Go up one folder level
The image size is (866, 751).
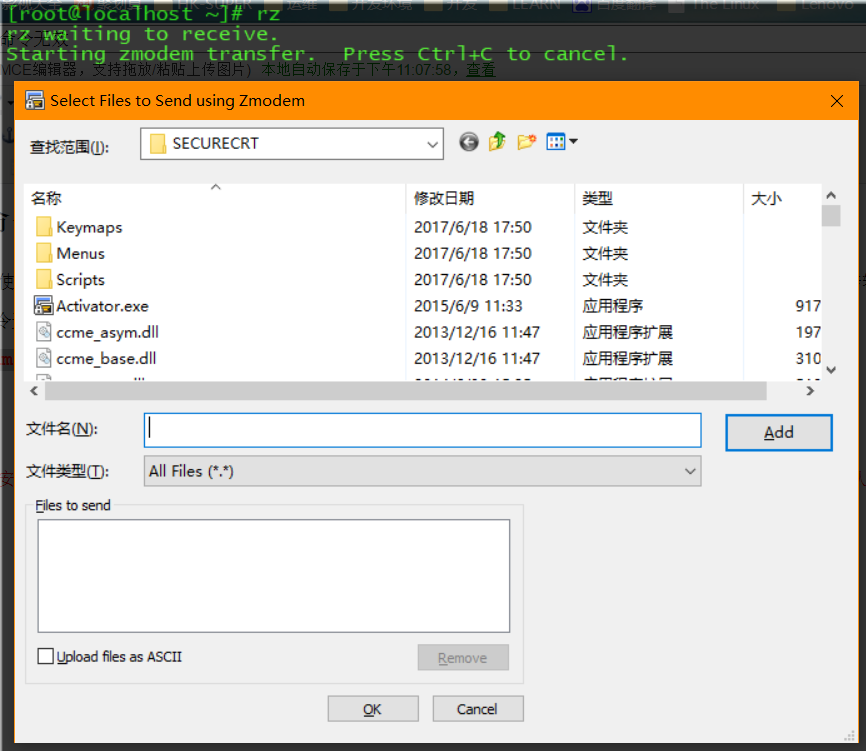click(498, 142)
